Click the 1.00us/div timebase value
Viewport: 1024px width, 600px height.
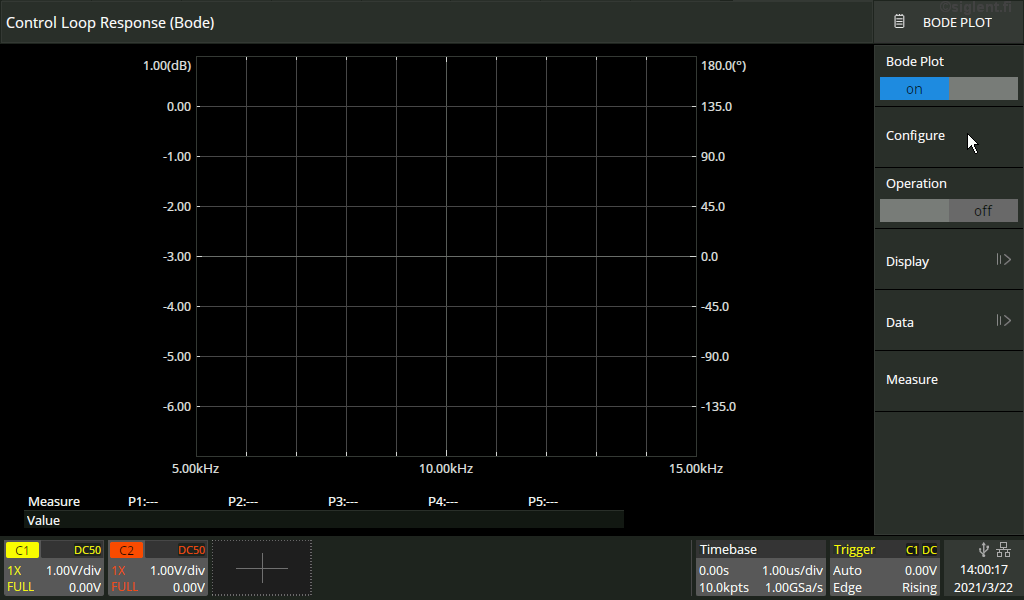(792, 570)
